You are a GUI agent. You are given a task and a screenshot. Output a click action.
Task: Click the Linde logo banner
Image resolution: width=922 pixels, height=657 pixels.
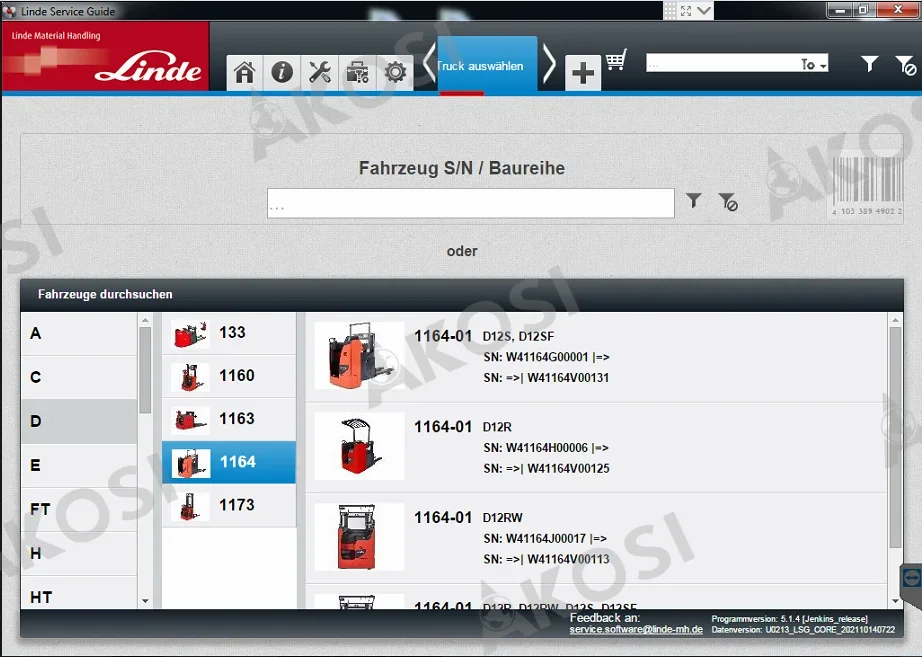[x=105, y=57]
